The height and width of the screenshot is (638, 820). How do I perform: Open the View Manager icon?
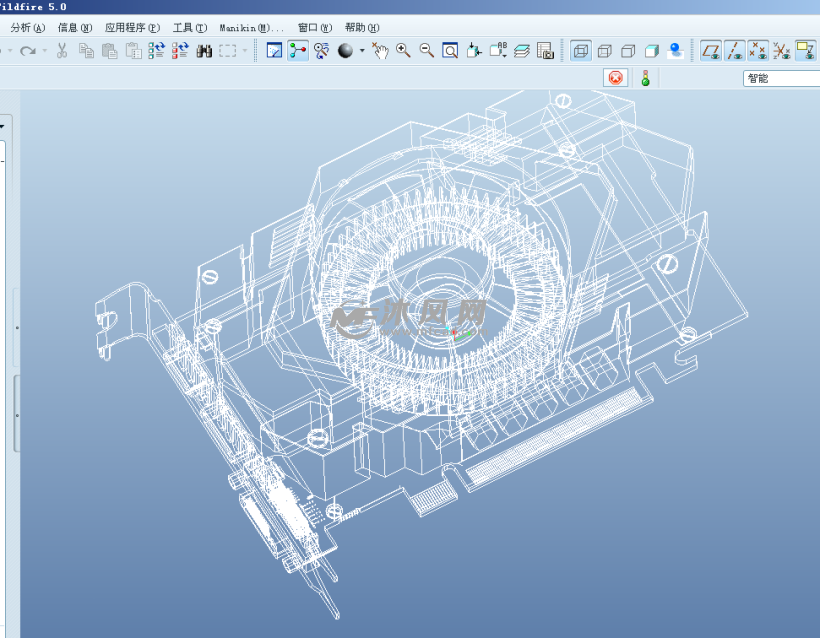pos(545,50)
